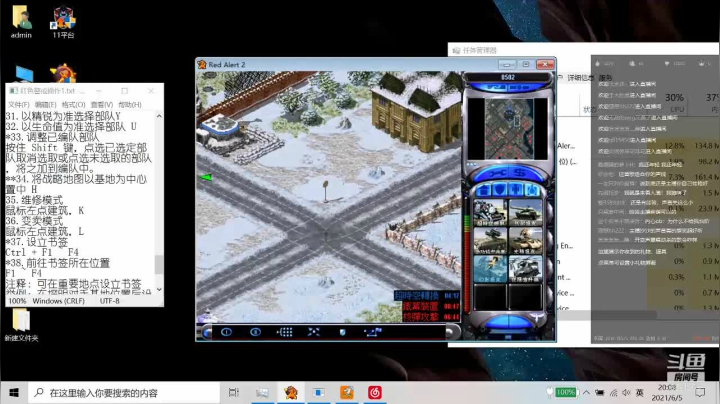Open the Windows Start menu
This screenshot has width=720, height=404.
tap(14, 393)
